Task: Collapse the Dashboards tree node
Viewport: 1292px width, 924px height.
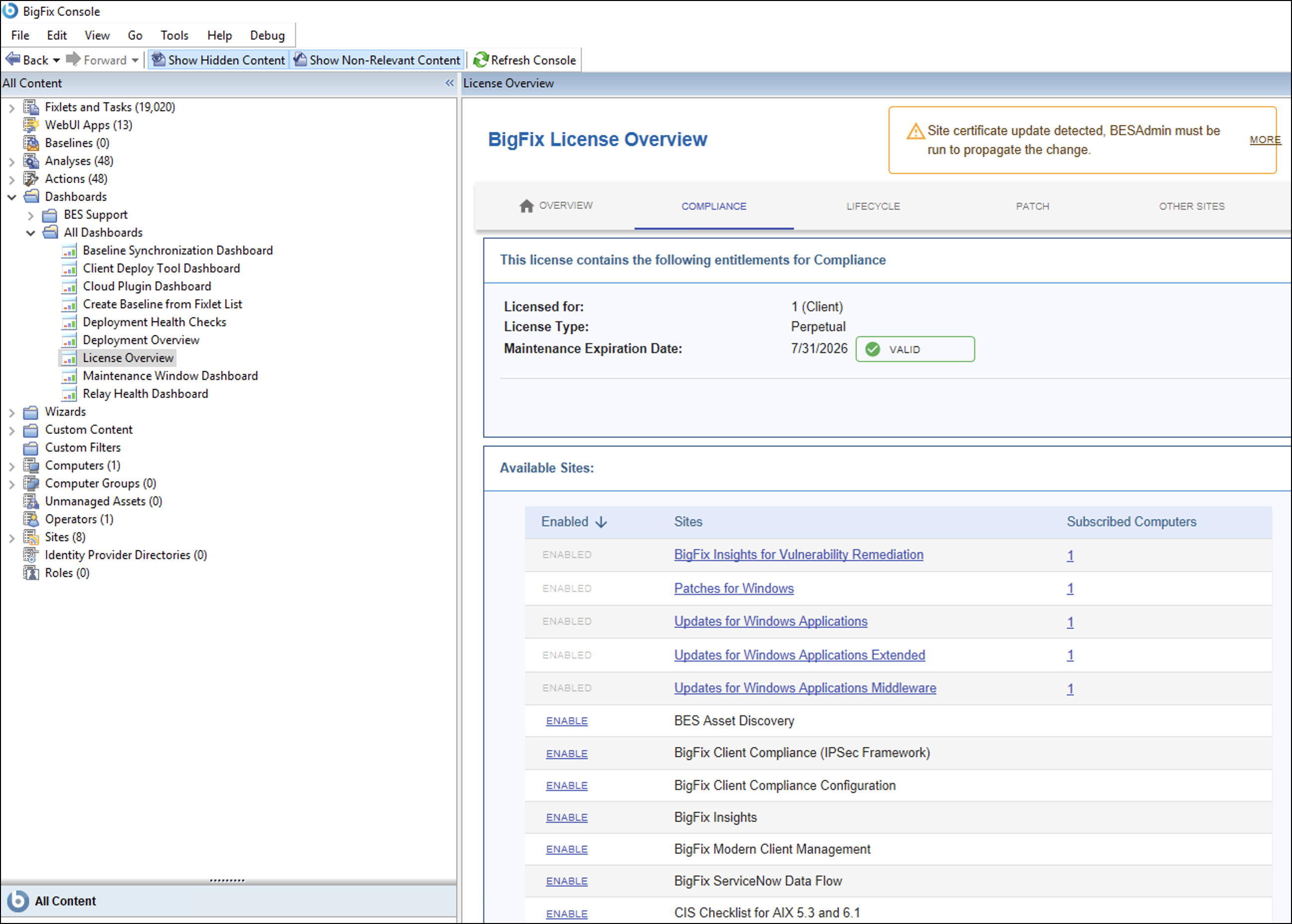Action: tap(12, 197)
